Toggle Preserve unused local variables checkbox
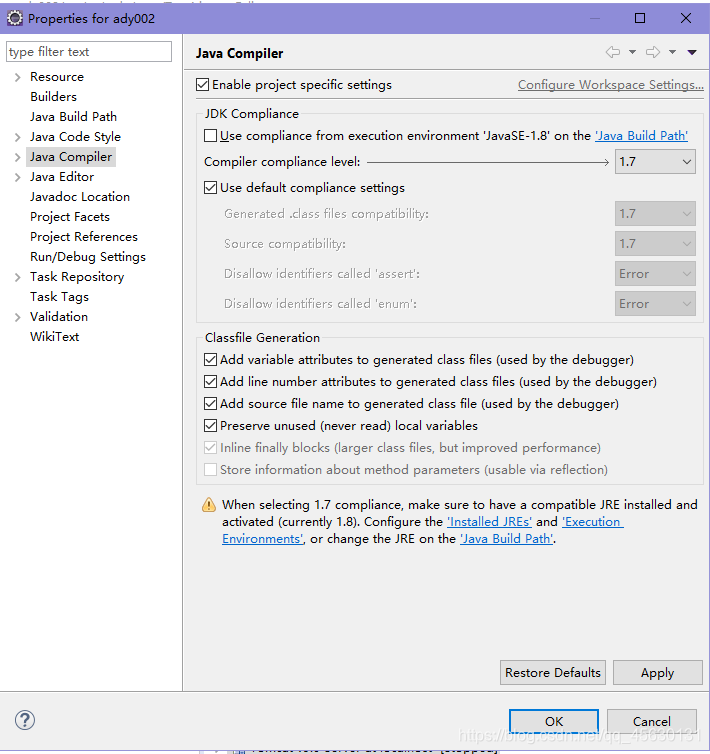 click(210, 426)
